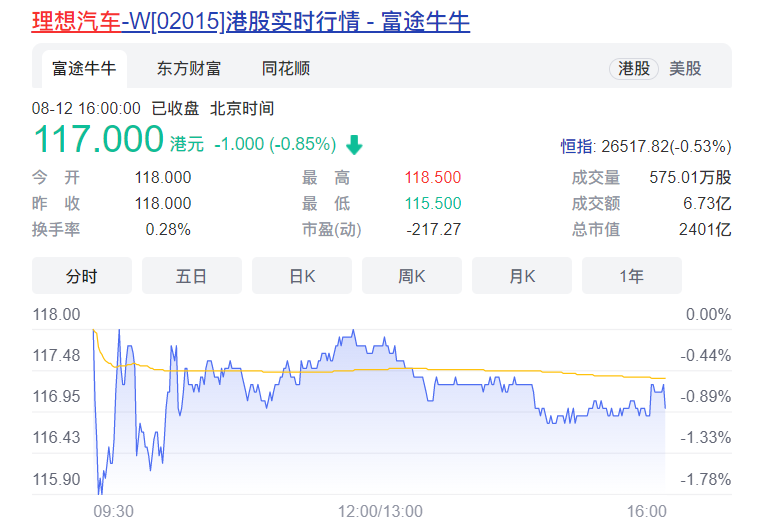Select the 同花顺 data source tab
The image size is (773, 527).
coord(286,69)
